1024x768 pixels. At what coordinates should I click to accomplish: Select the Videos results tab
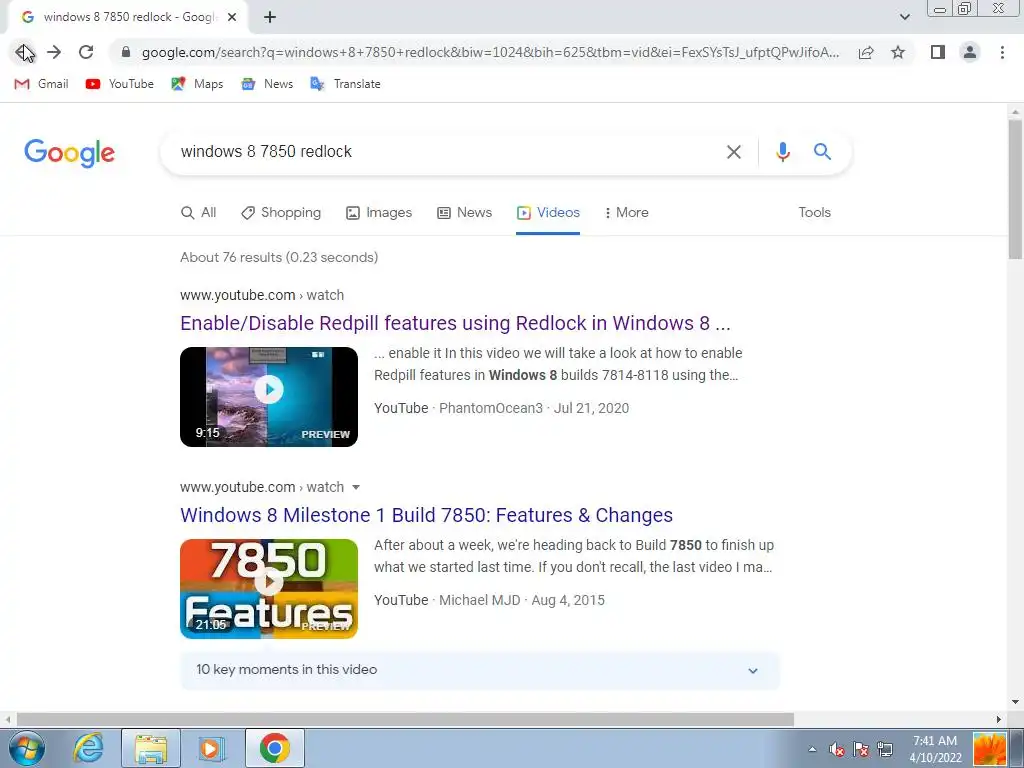[x=548, y=213]
